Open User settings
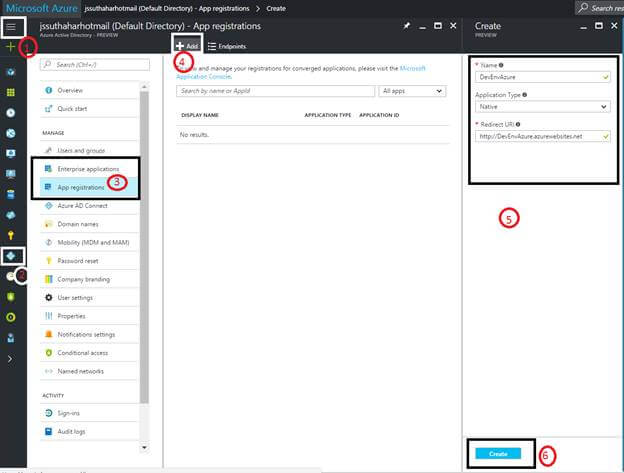The image size is (624, 473). point(89,298)
